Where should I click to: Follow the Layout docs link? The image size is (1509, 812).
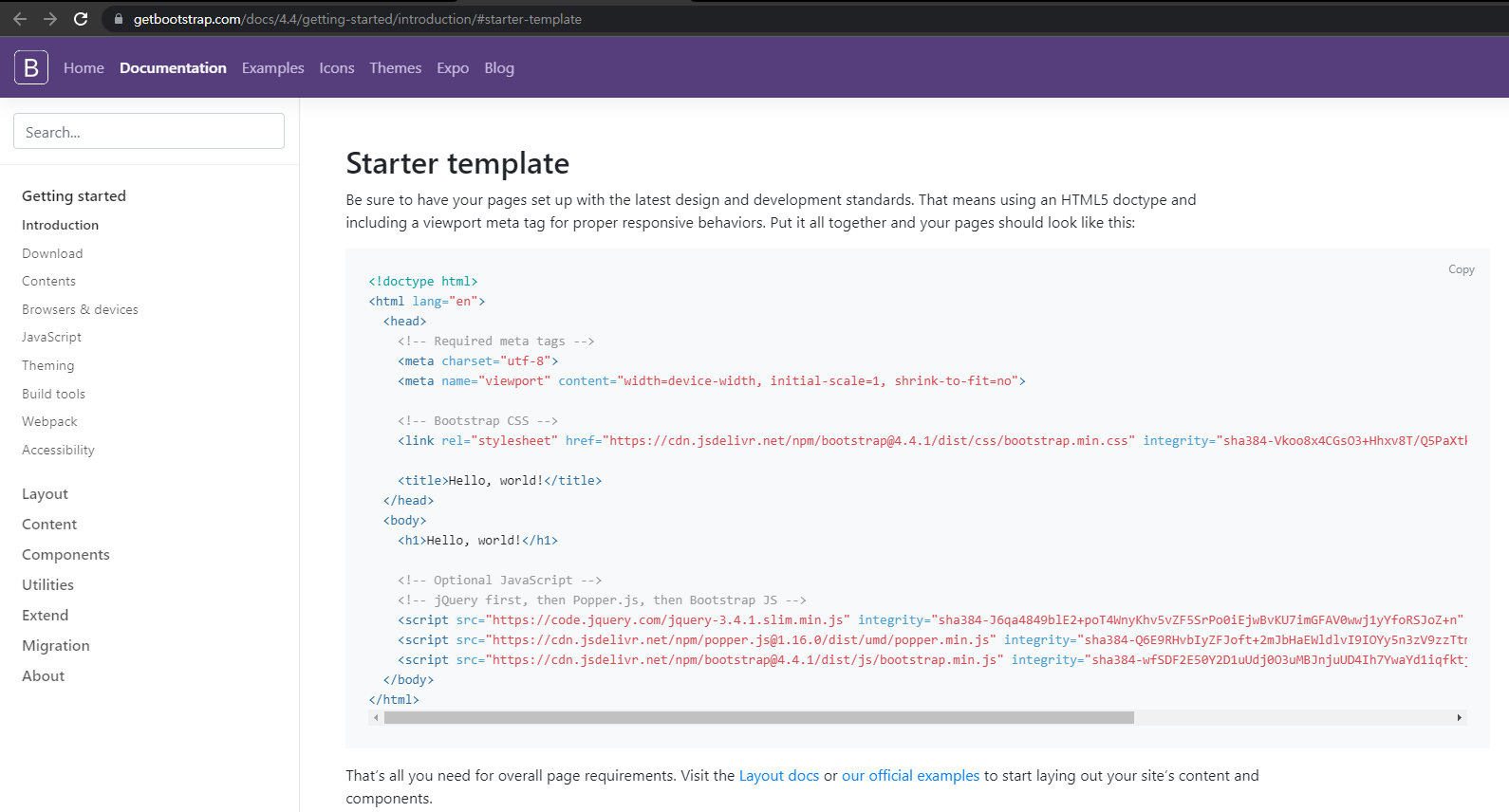pos(779,776)
